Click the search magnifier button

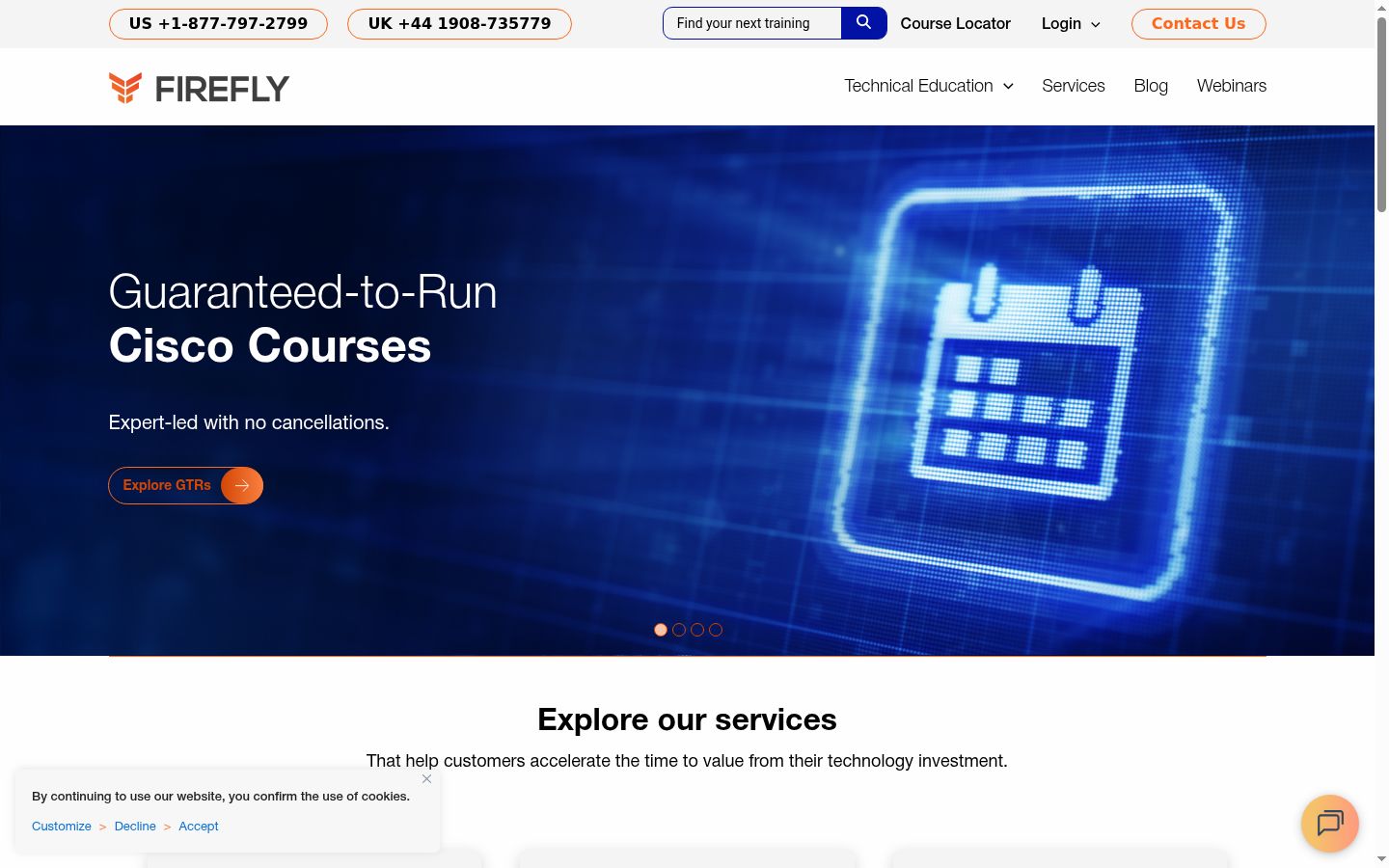[863, 23]
